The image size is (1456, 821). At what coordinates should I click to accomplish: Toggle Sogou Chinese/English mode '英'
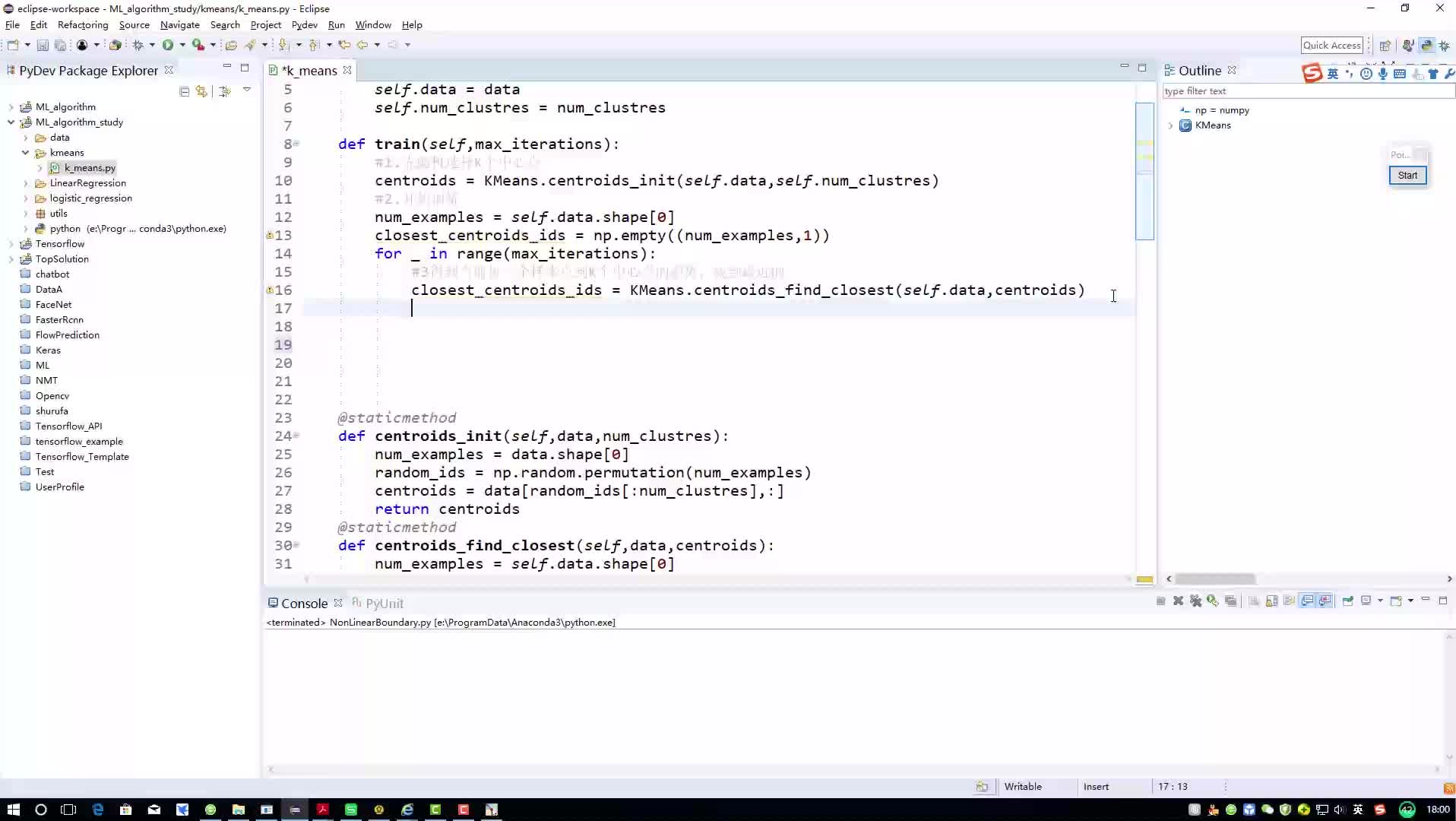[1332, 74]
